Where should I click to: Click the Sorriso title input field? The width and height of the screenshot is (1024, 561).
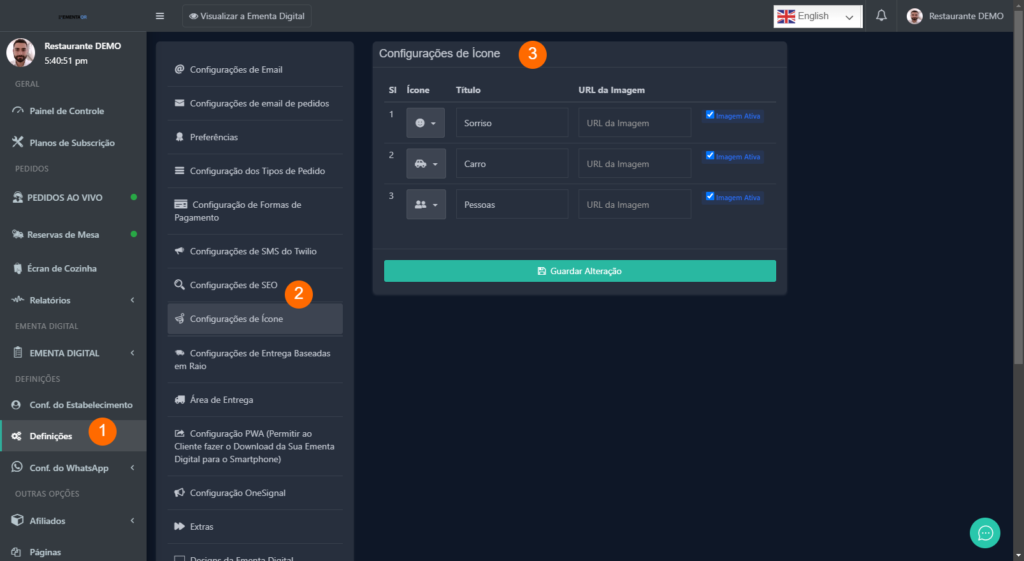[511, 123]
